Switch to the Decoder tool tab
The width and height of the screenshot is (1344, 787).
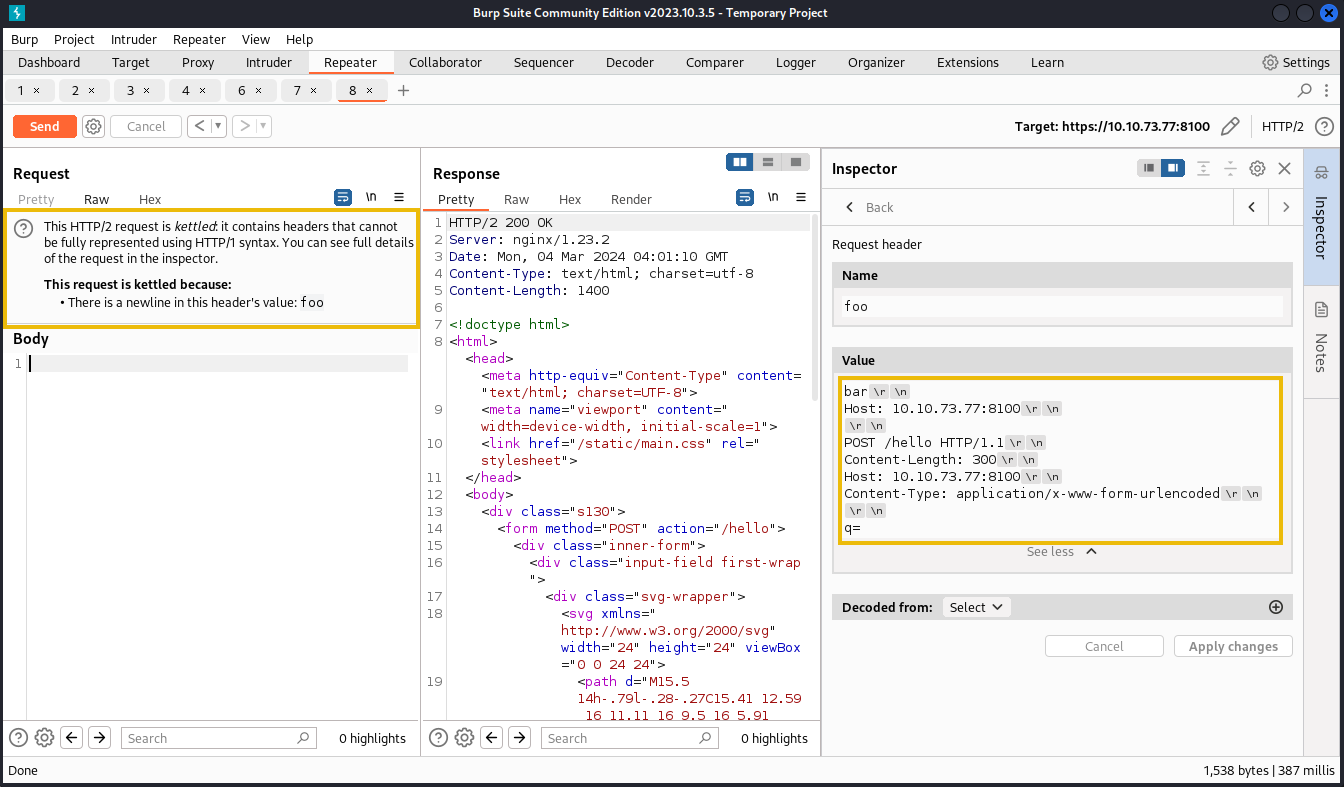tap(630, 62)
